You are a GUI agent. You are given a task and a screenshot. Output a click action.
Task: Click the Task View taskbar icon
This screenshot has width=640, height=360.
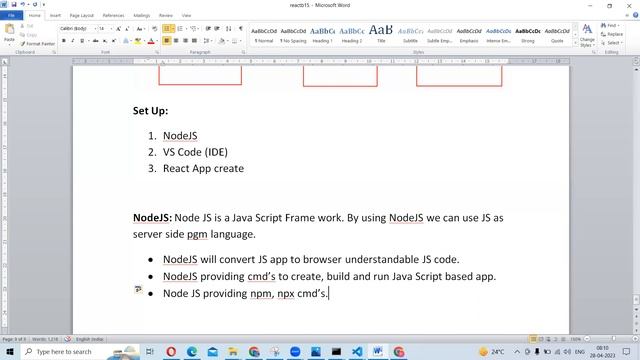150,351
